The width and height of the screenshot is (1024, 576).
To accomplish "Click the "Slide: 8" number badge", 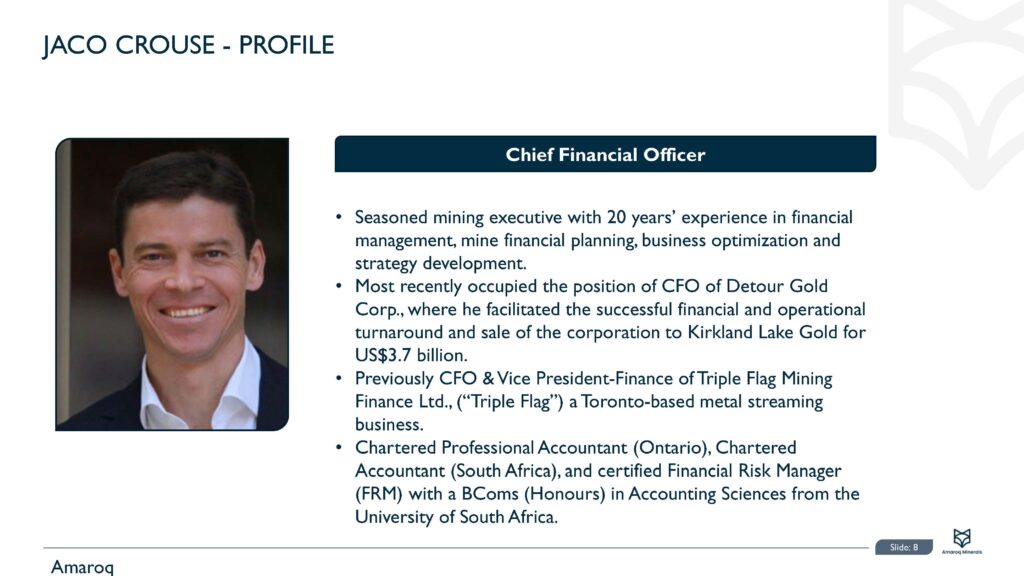I will click(903, 547).
